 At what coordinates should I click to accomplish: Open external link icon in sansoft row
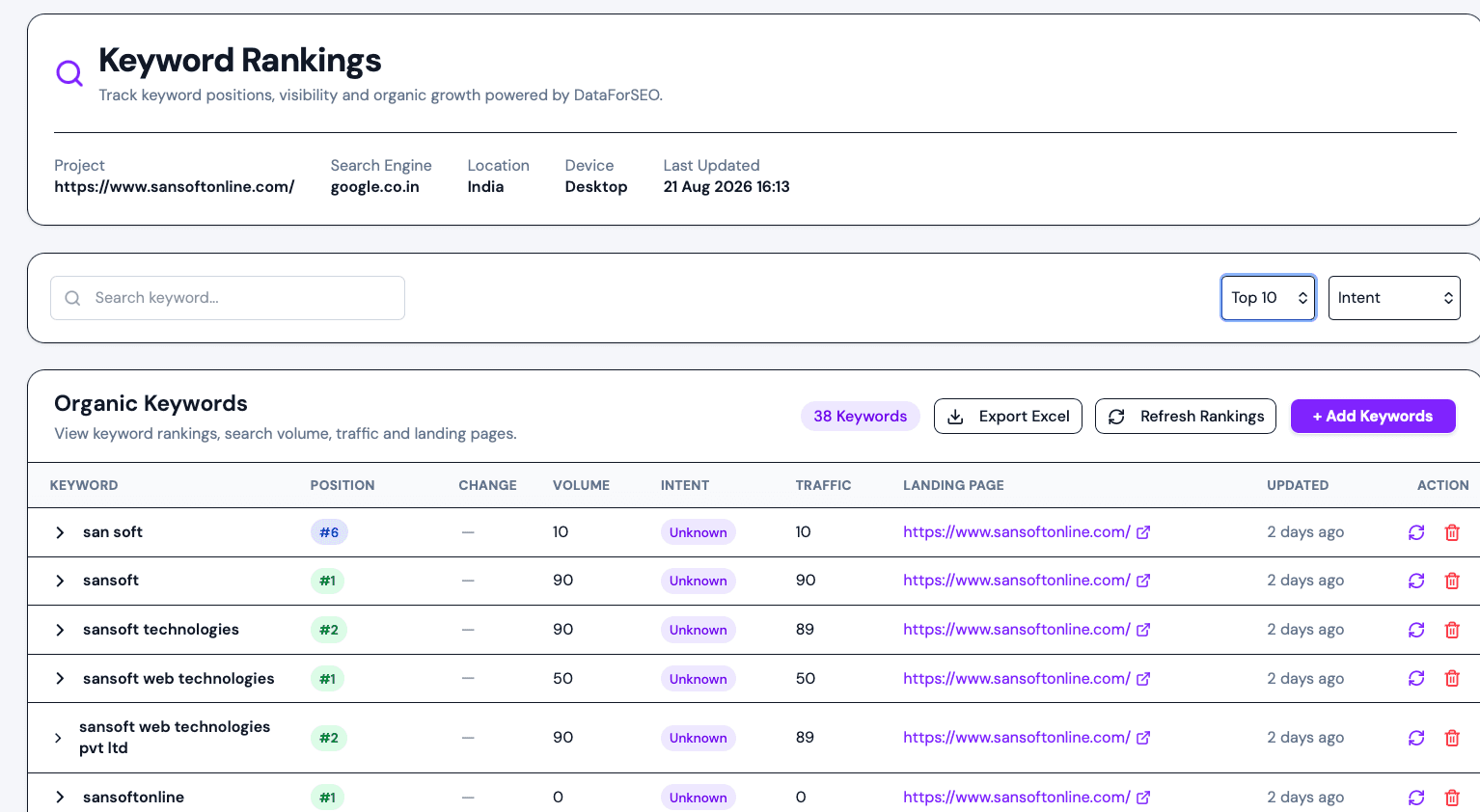click(1143, 581)
